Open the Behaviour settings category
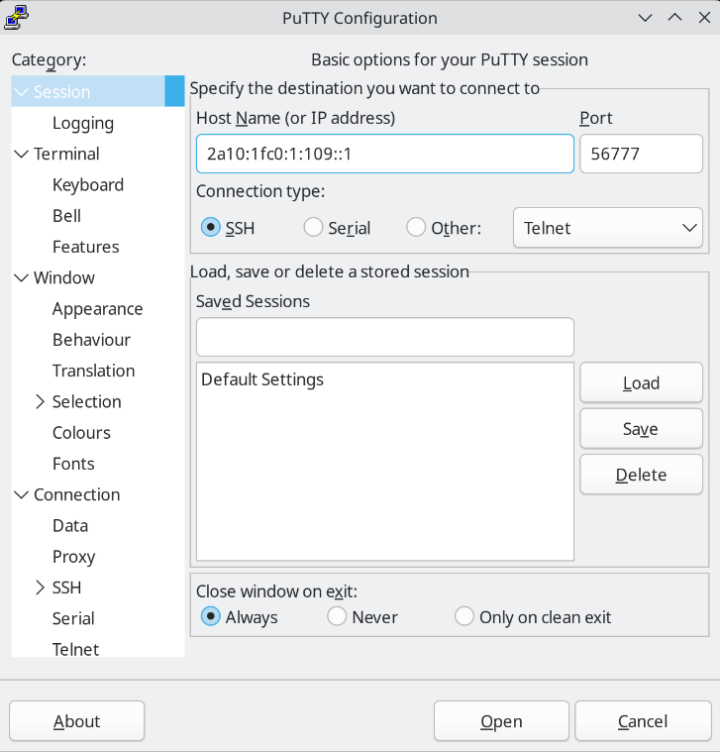 coord(92,340)
